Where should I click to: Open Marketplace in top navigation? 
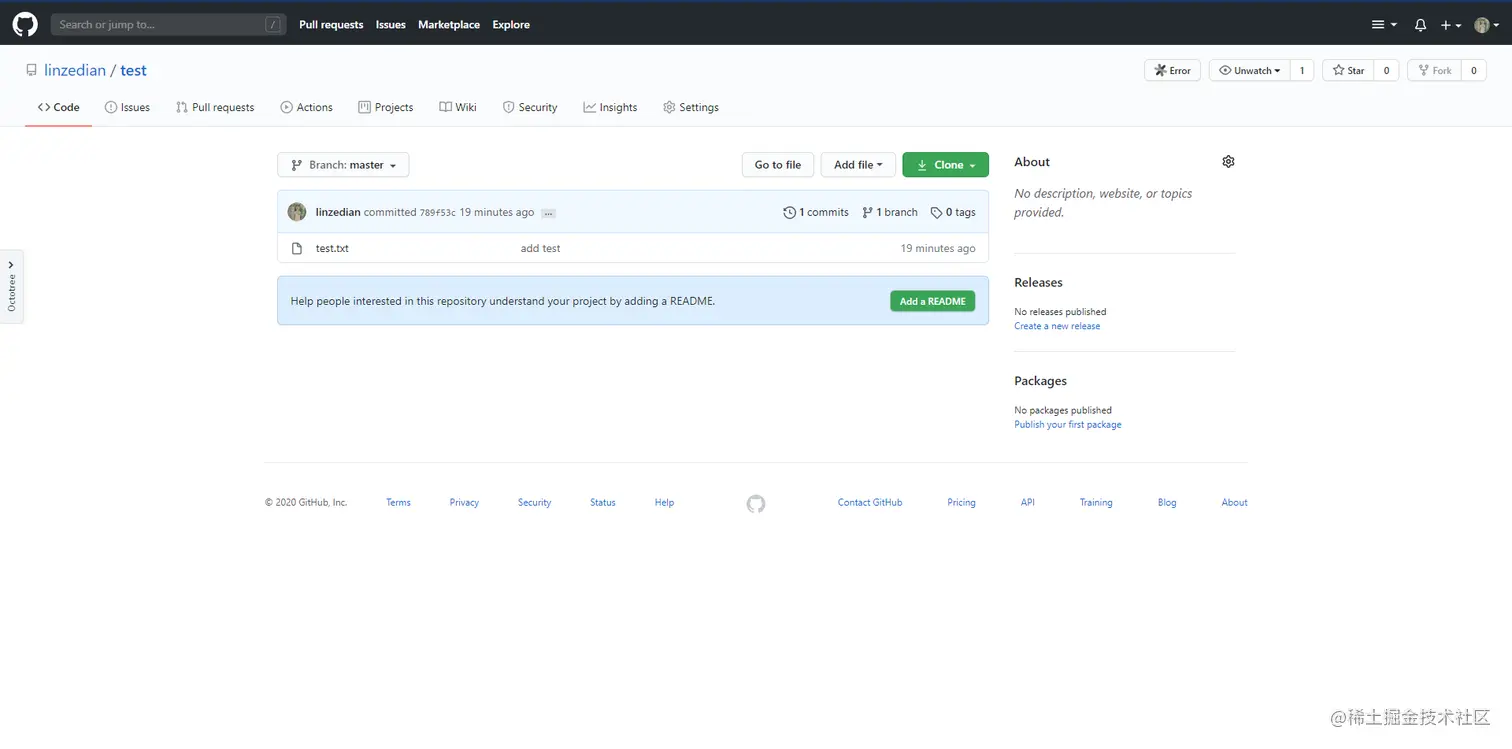coord(449,25)
